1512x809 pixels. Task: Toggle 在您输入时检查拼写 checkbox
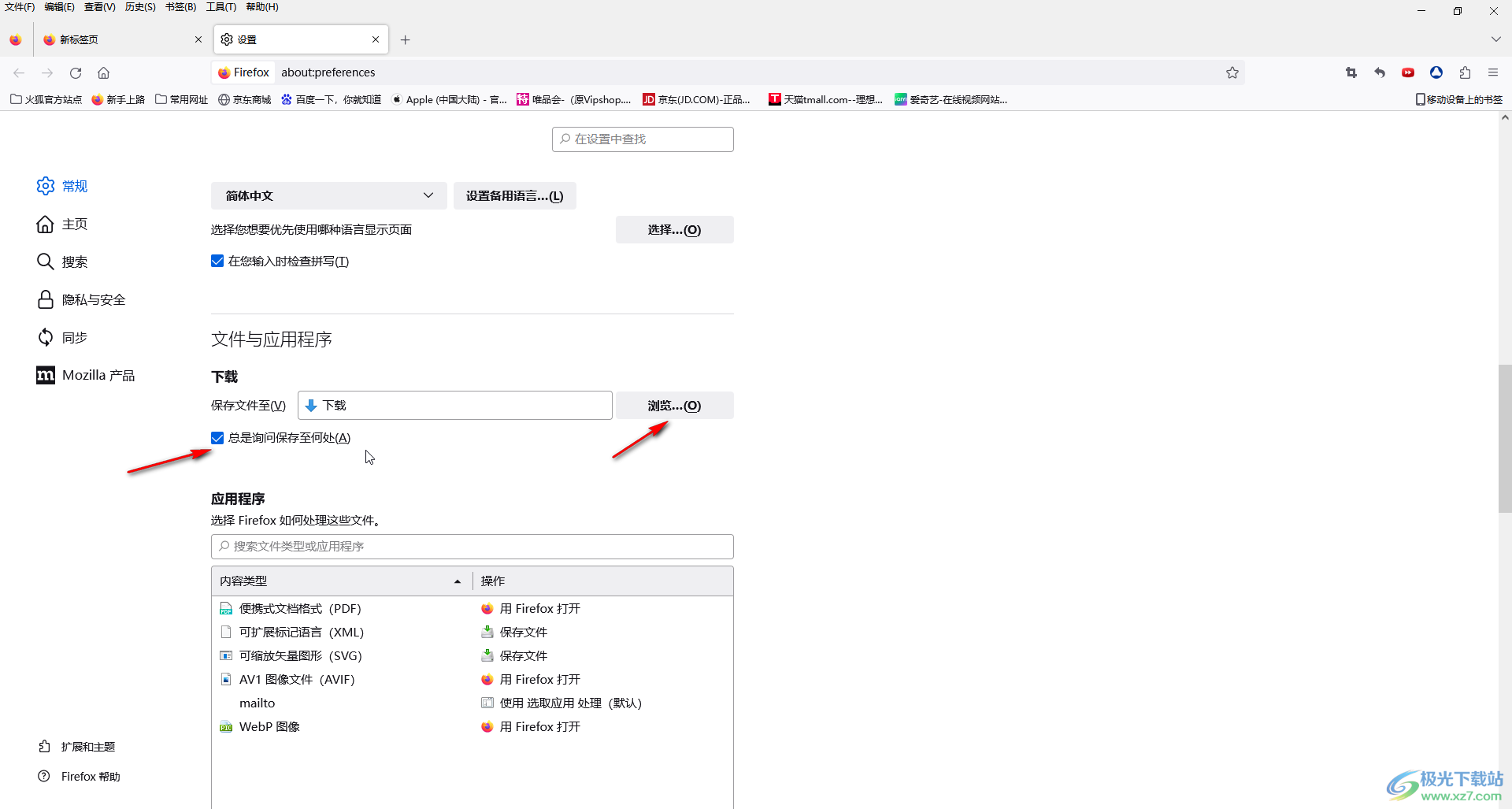pos(217,262)
